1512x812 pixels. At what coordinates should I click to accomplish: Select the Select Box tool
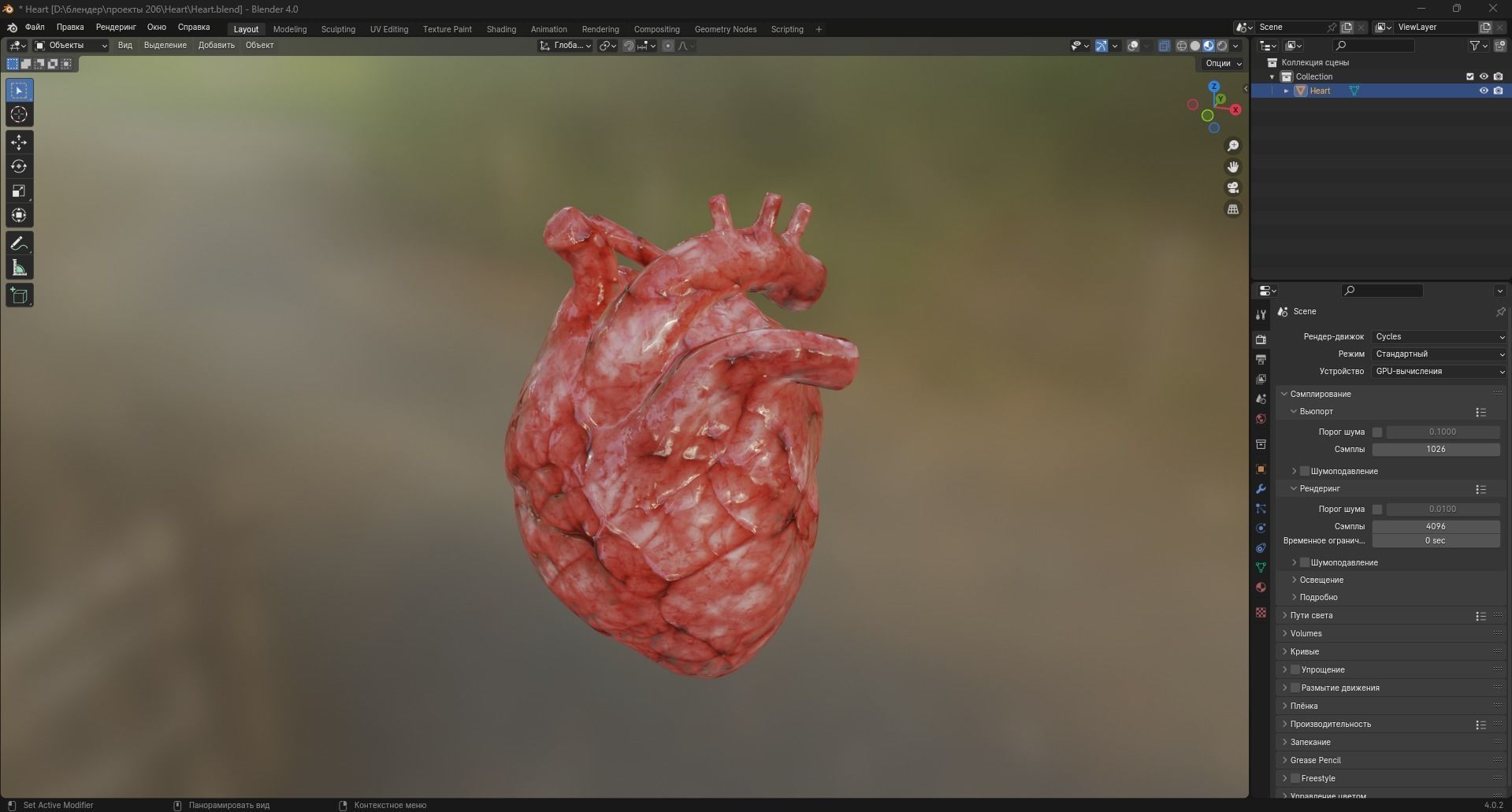click(19, 91)
